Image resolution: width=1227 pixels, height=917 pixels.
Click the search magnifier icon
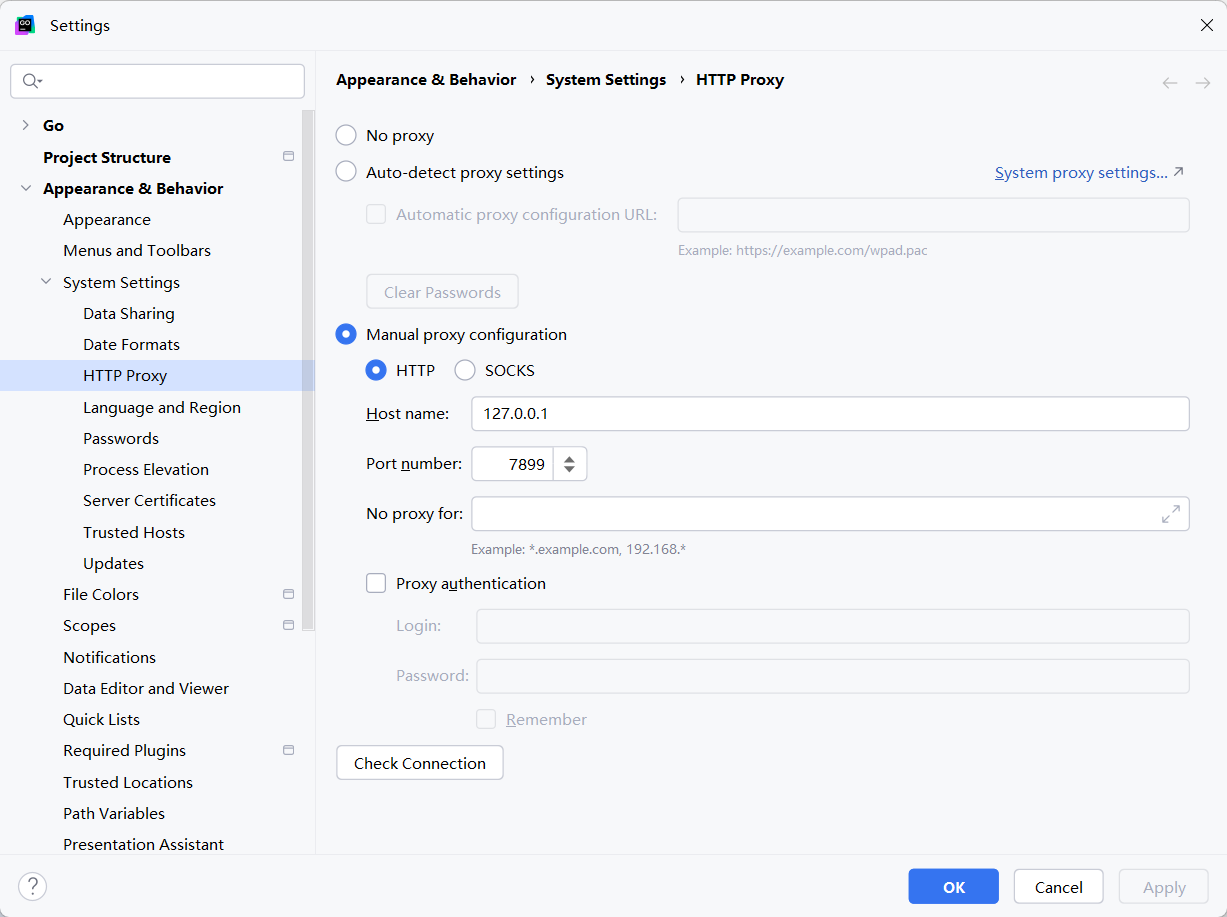pyautogui.click(x=31, y=81)
